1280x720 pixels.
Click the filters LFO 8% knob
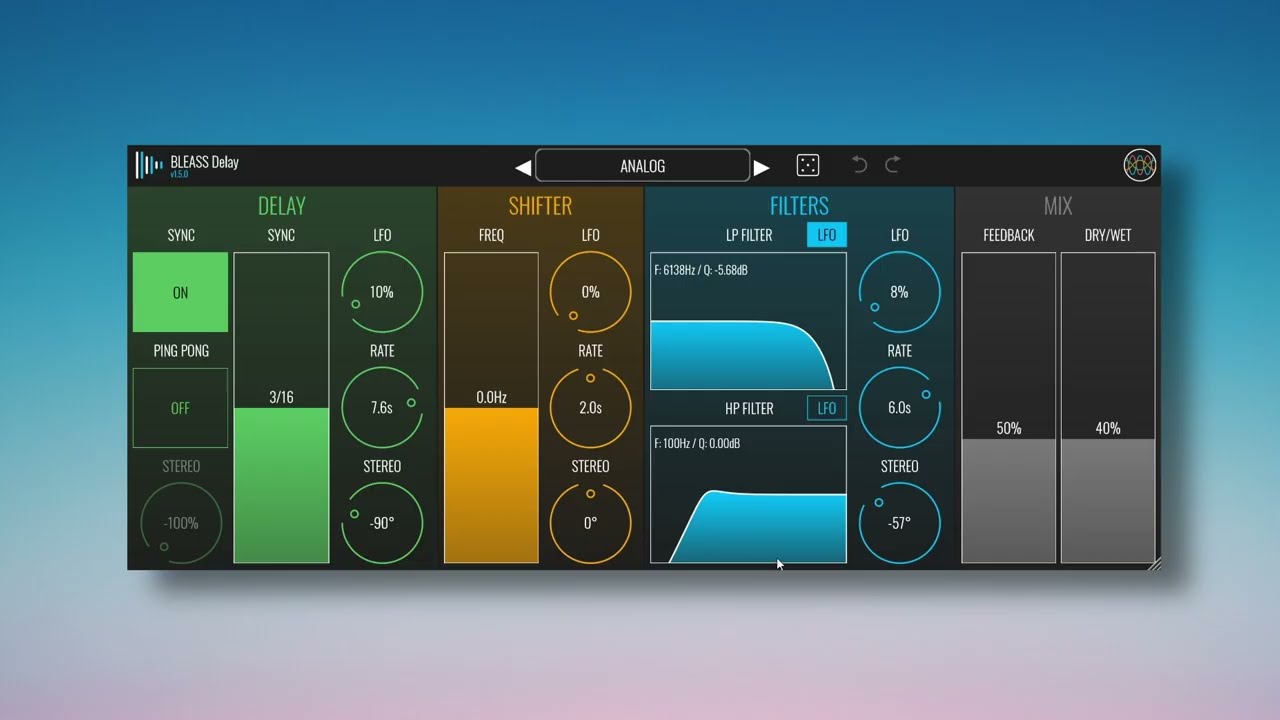tap(900, 292)
